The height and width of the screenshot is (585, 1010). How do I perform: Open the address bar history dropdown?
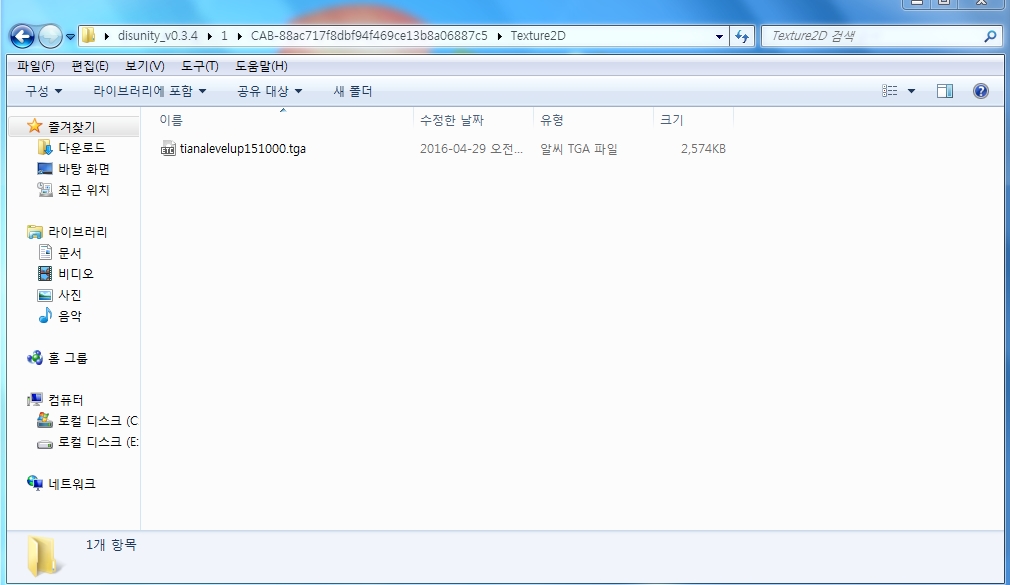[719, 37]
